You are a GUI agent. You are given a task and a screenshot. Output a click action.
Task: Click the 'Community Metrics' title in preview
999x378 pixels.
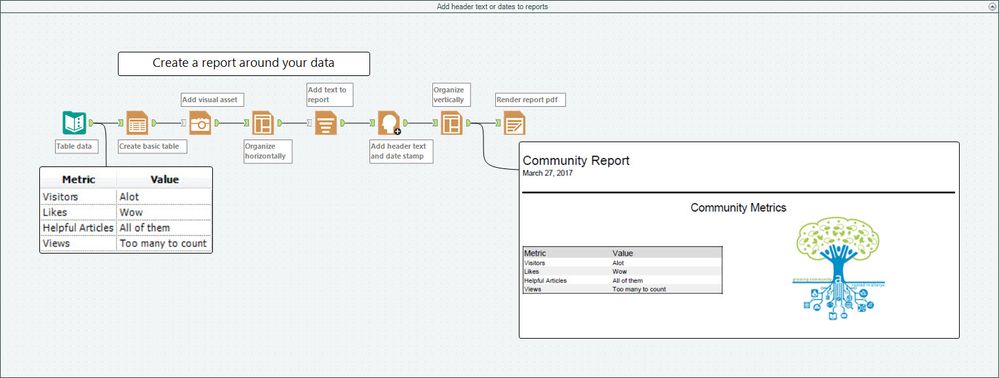click(738, 207)
